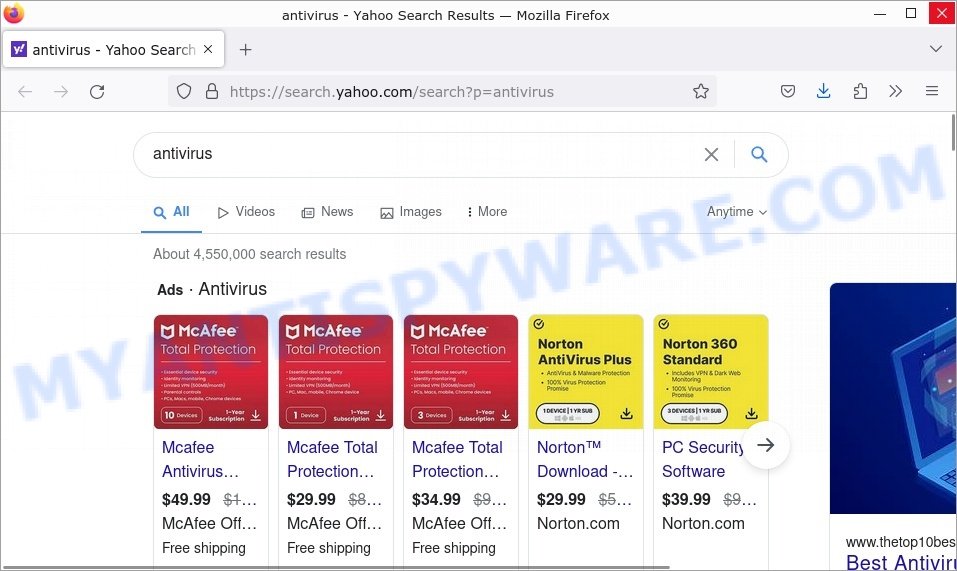Open the PC Security Software ad link
The image size is (957, 571).
pyautogui.click(x=702, y=459)
